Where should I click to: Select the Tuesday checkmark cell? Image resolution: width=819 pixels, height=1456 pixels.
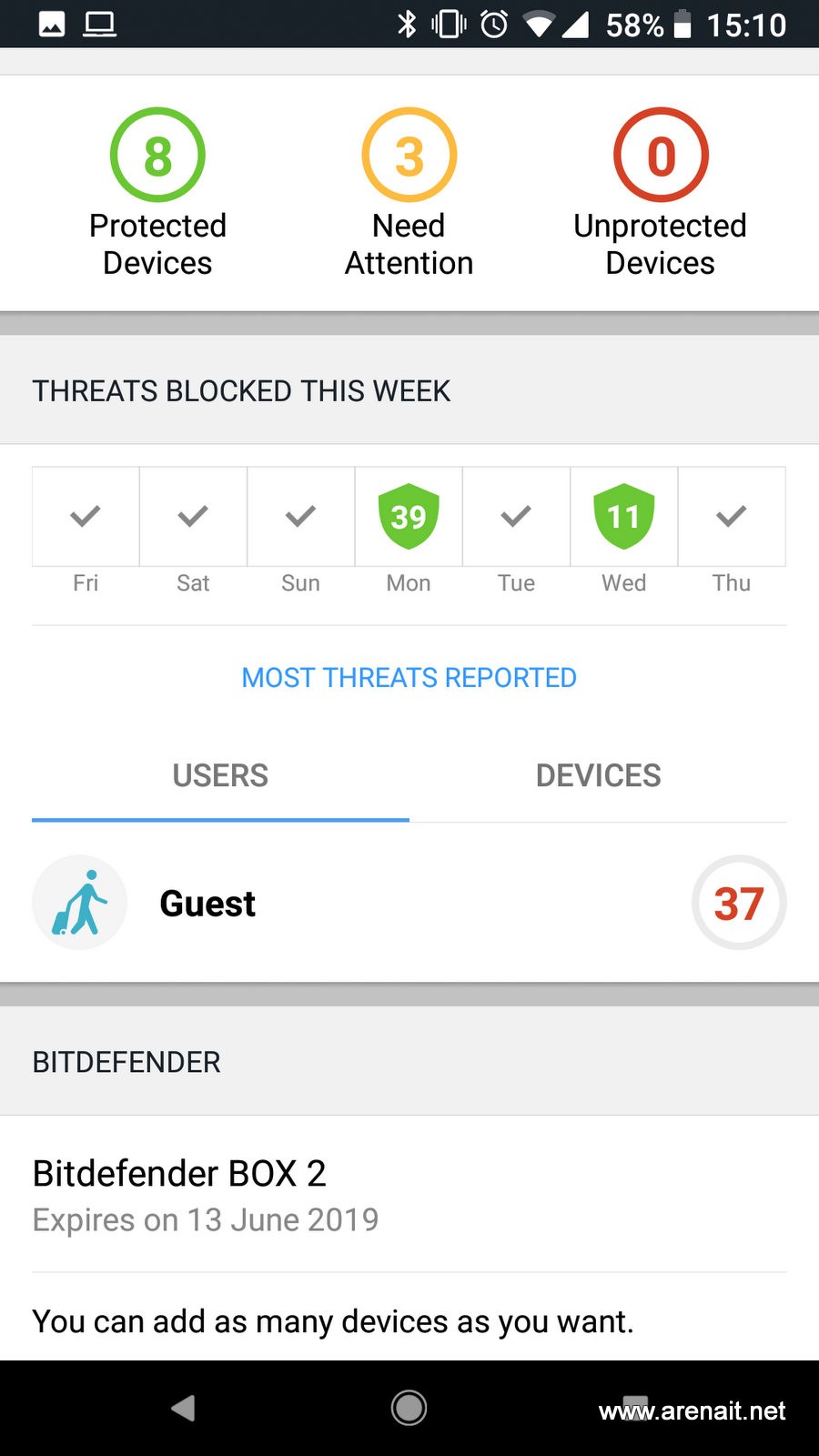(x=516, y=517)
